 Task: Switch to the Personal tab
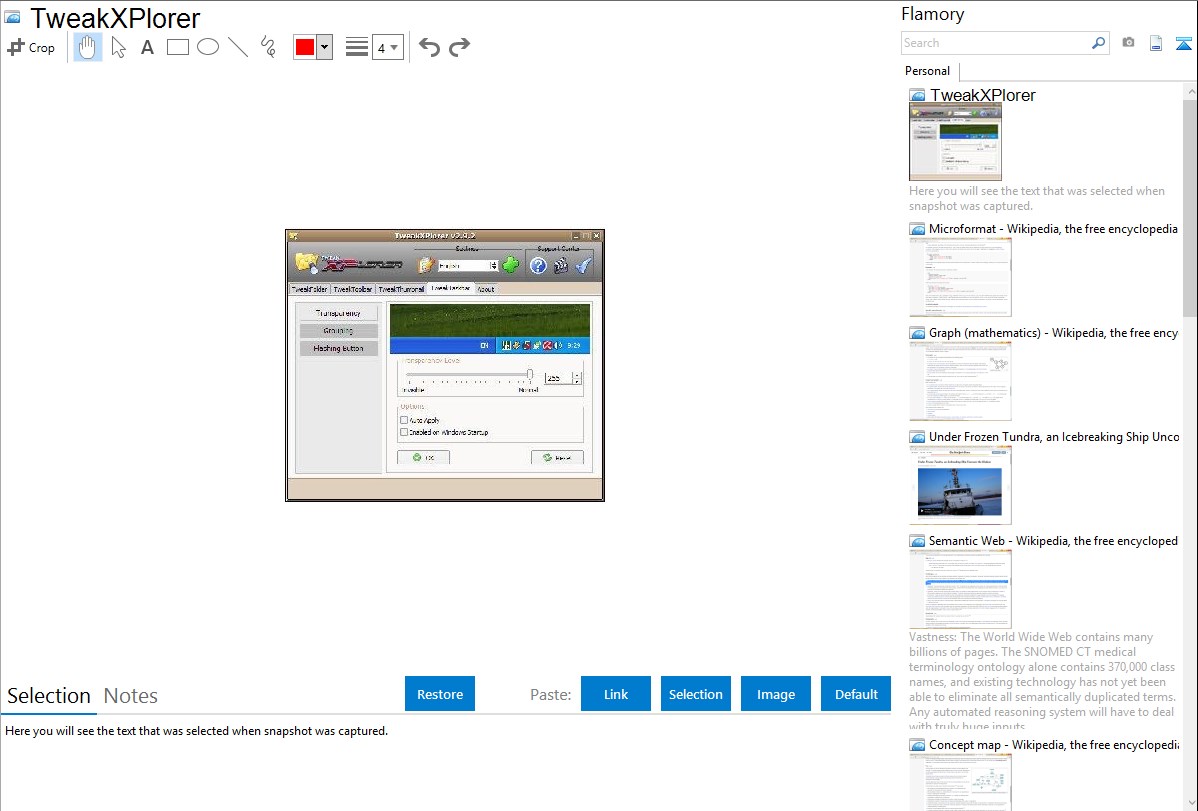(x=928, y=71)
